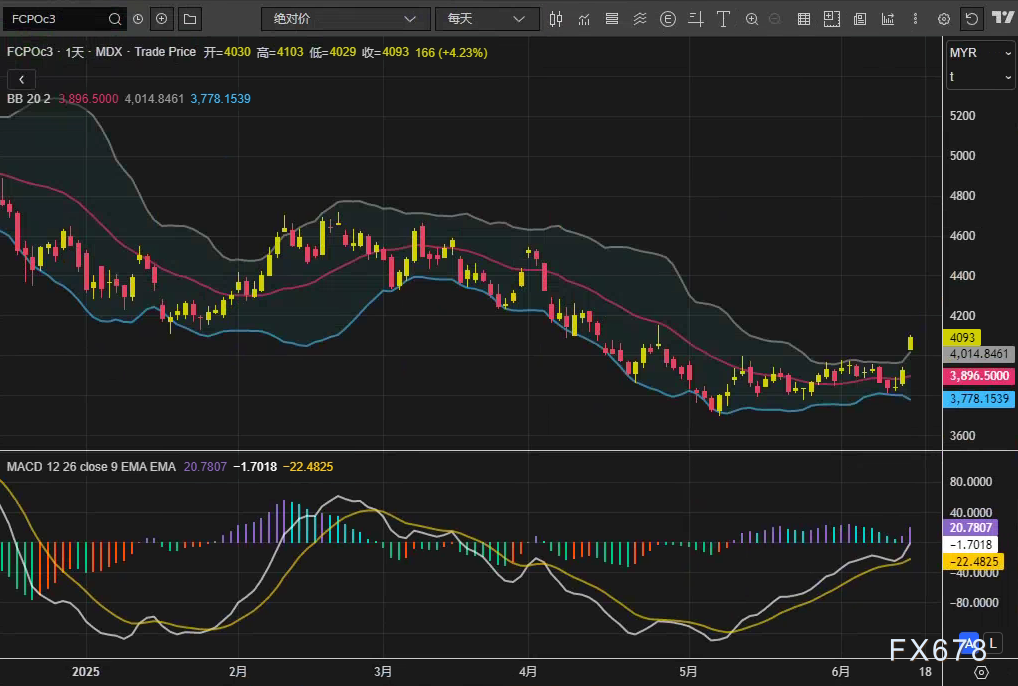This screenshot has height=686, width=1018.
Task: Open the 每天 interval dropdown
Action: 486,19
